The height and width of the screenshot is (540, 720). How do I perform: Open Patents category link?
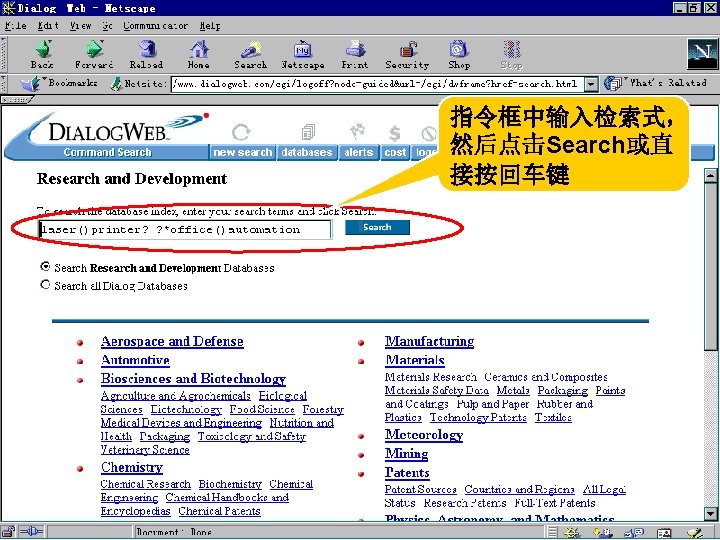(407, 472)
